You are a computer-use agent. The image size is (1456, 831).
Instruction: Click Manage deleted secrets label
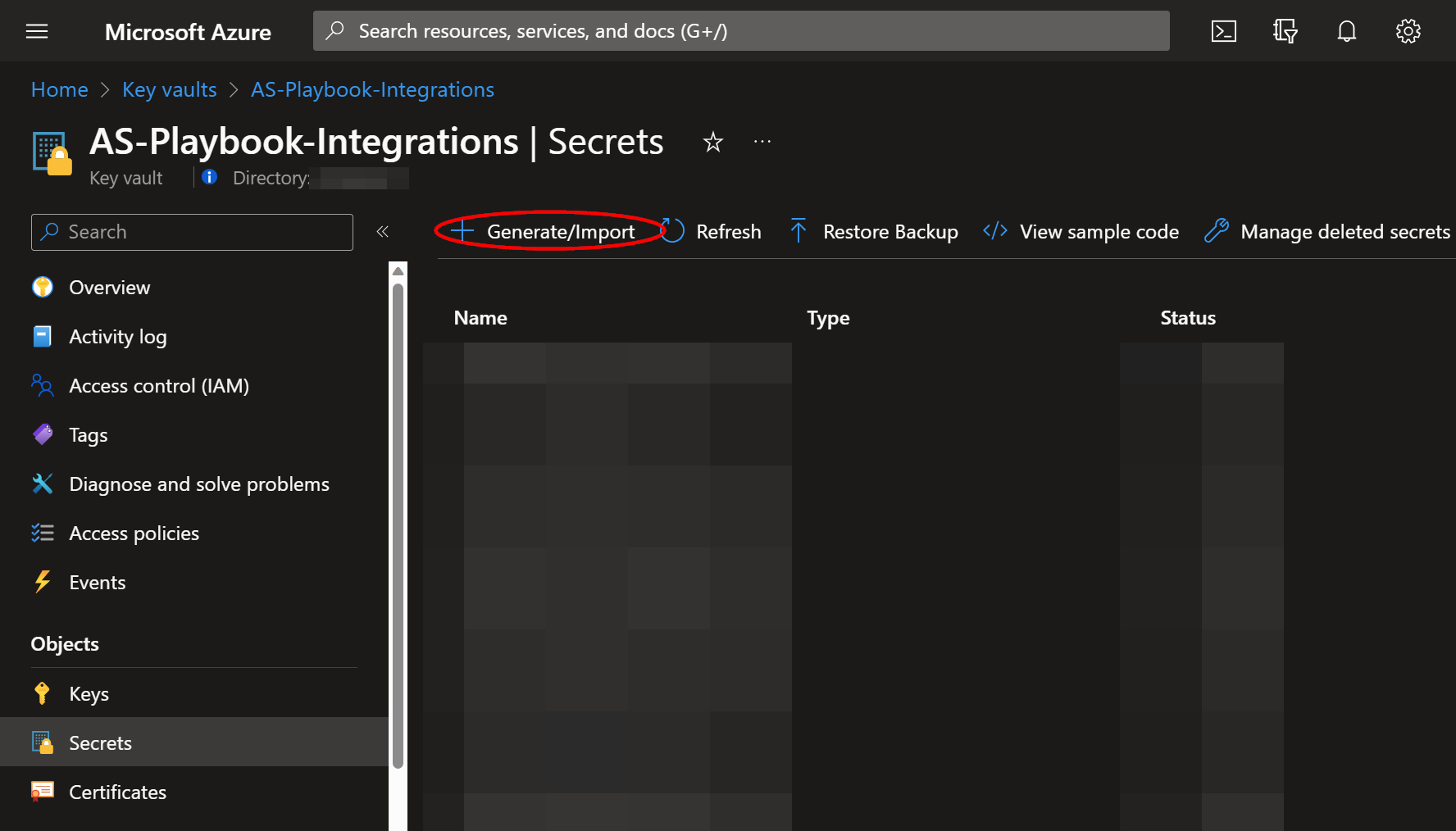(1345, 232)
